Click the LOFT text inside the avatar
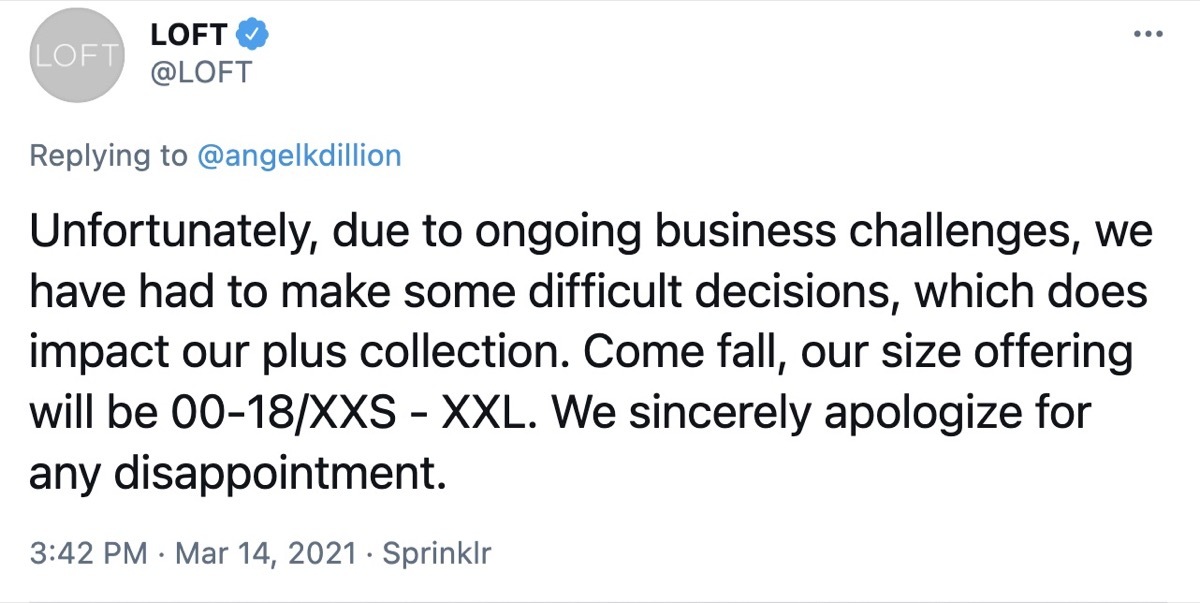 coord(77,57)
